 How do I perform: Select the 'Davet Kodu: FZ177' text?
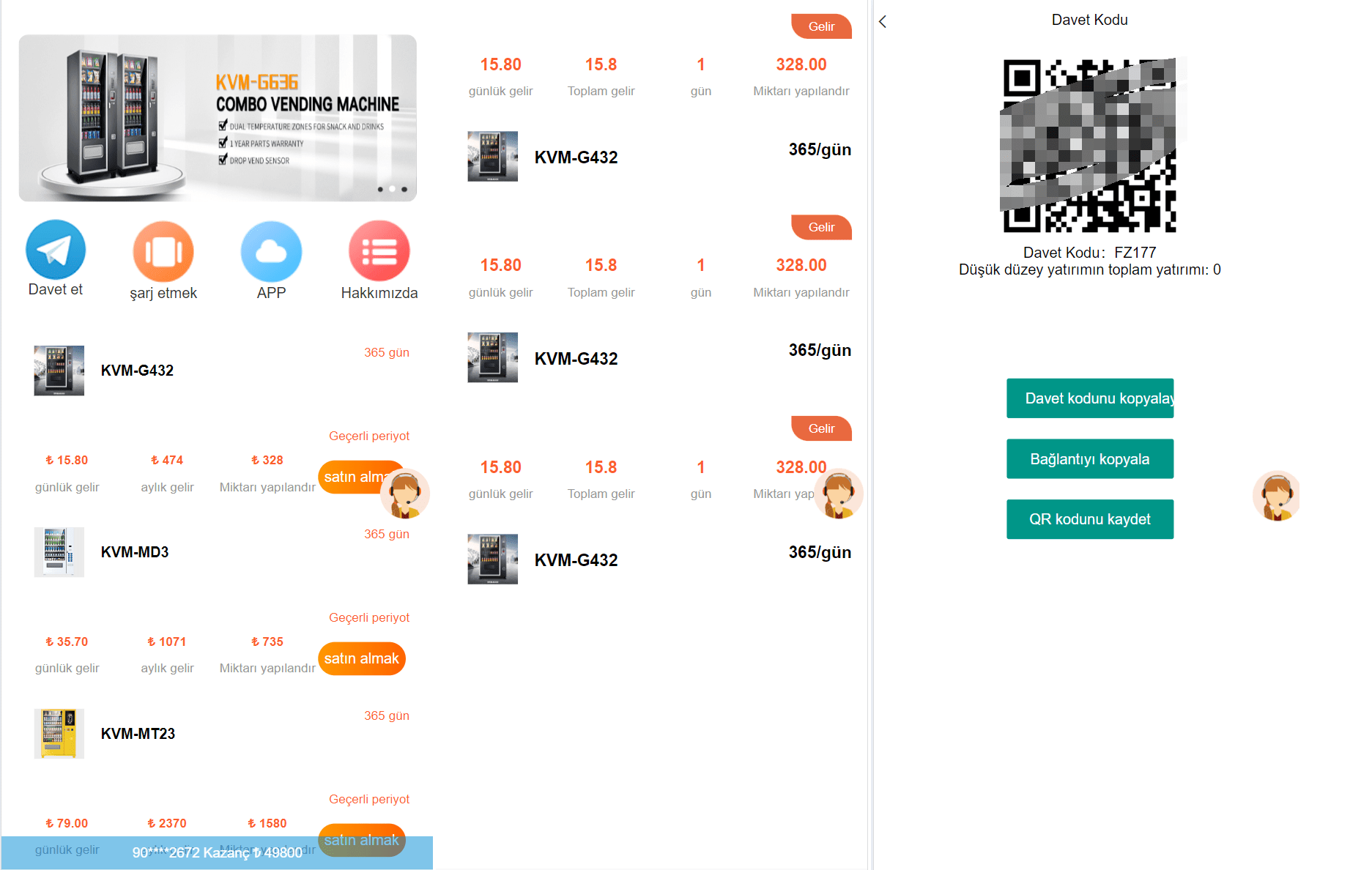coord(1090,253)
